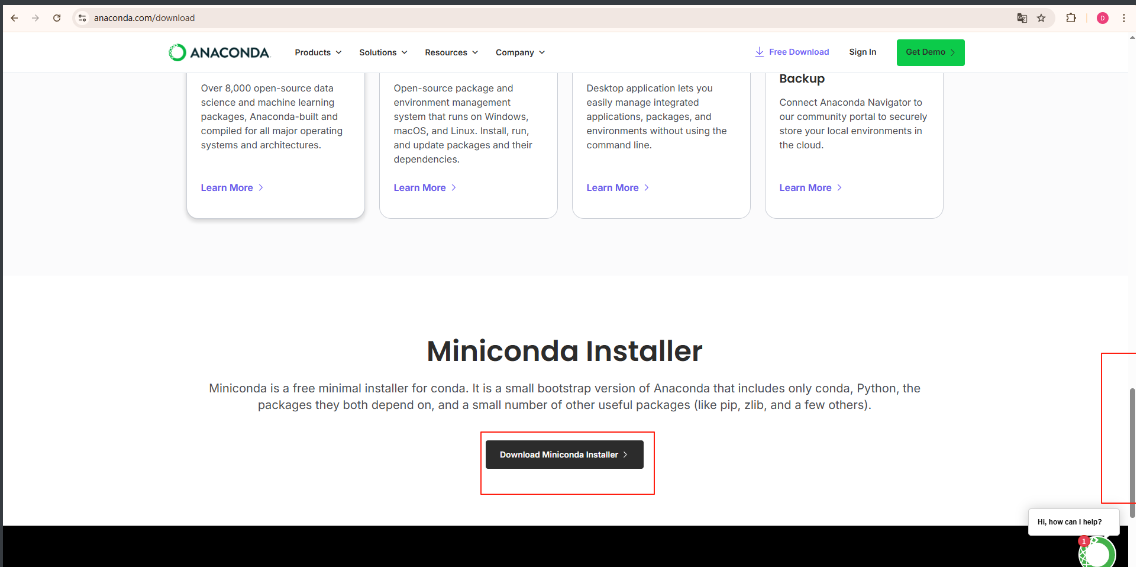Click the Backup card title

(x=802, y=78)
